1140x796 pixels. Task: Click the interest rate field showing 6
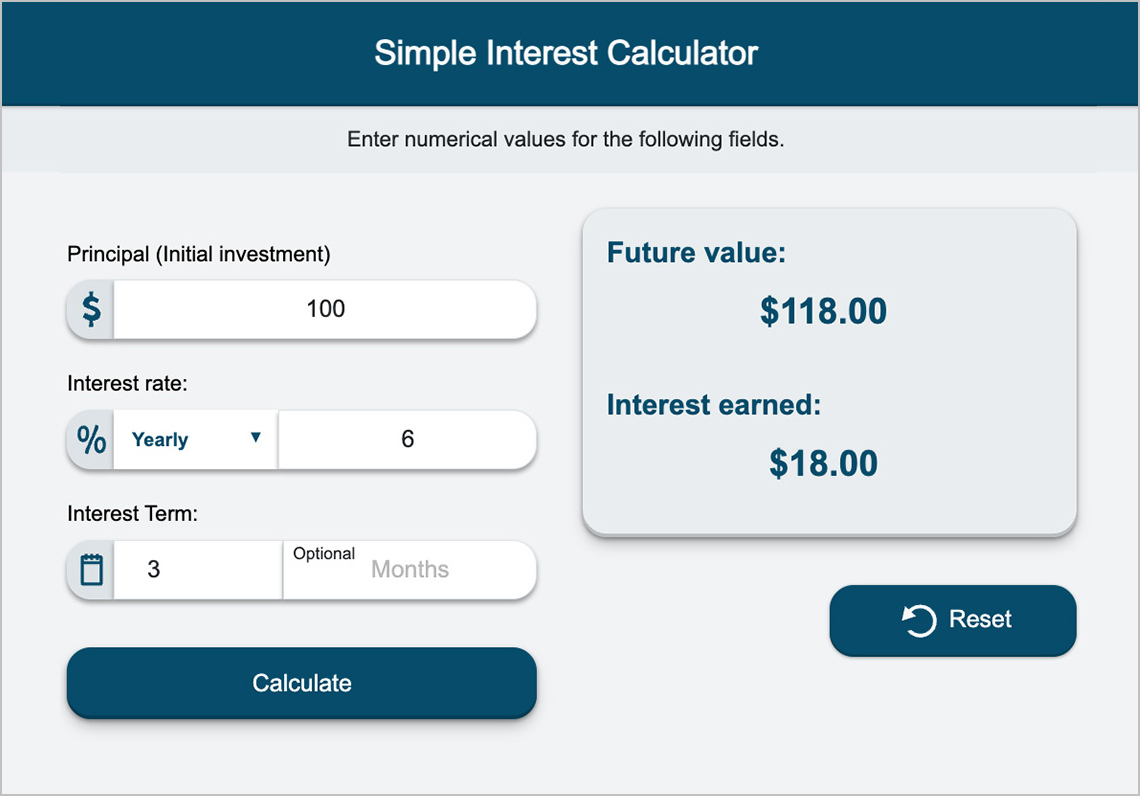click(406, 439)
